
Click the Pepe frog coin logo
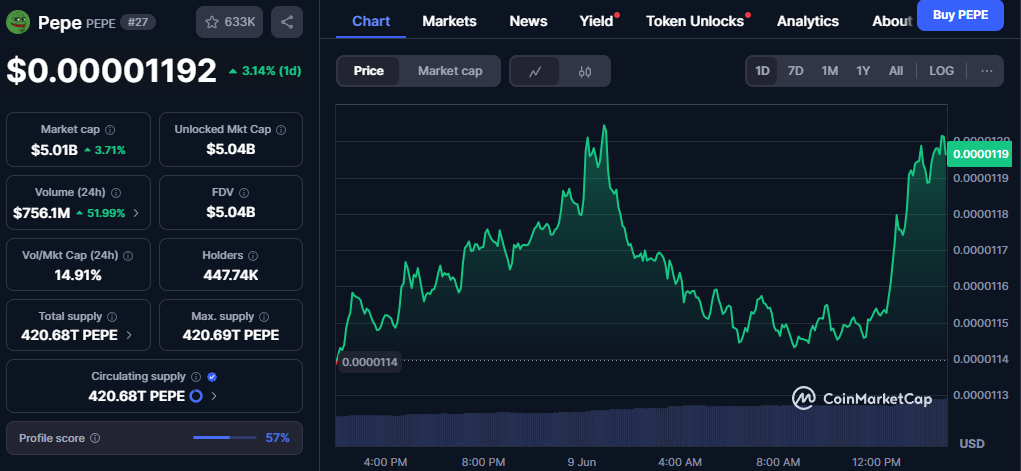coord(18,22)
